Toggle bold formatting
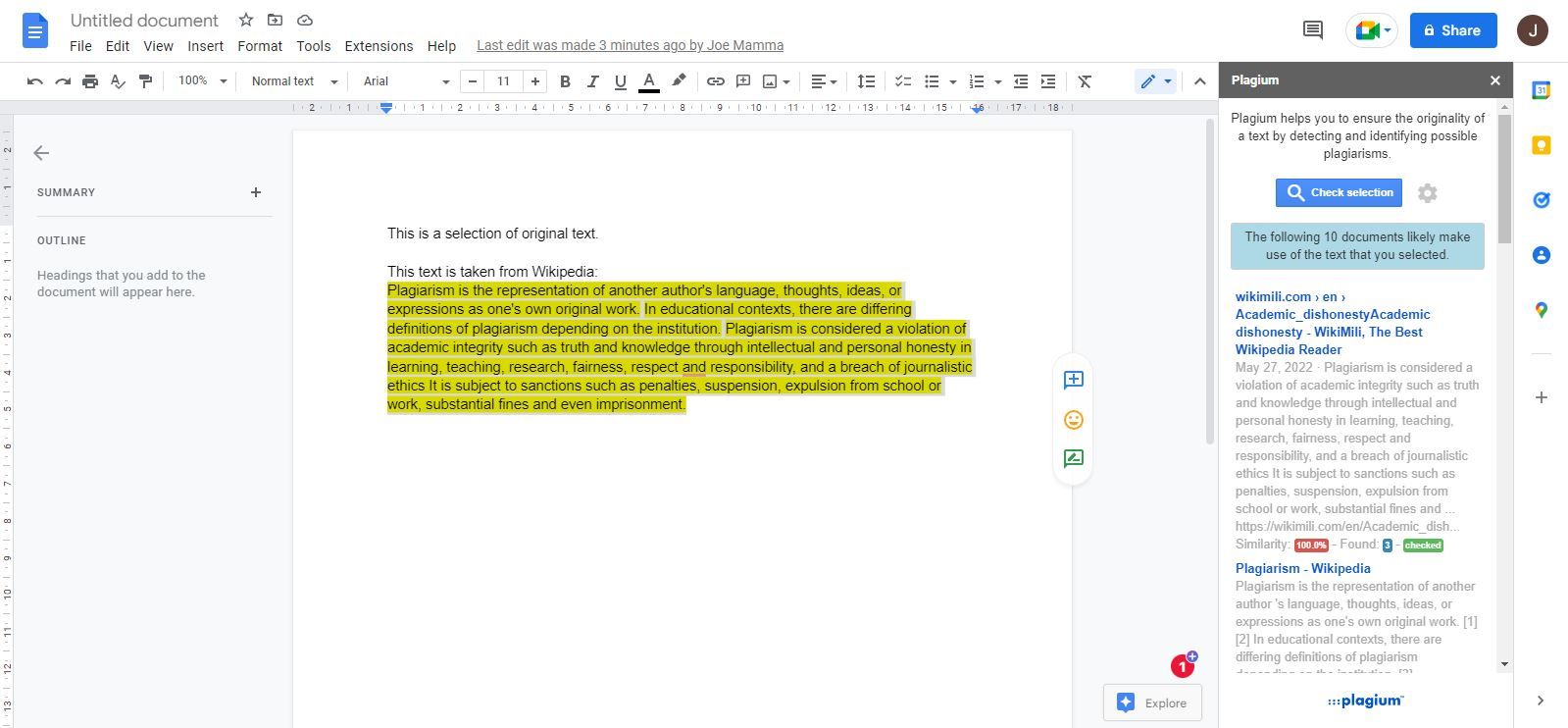The height and width of the screenshot is (728, 1568). [565, 81]
